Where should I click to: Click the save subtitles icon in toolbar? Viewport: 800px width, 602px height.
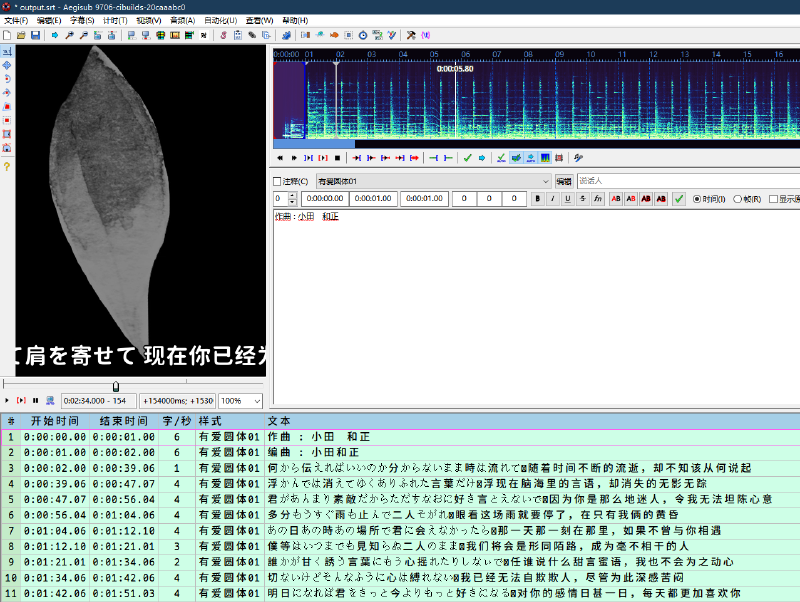pos(35,35)
